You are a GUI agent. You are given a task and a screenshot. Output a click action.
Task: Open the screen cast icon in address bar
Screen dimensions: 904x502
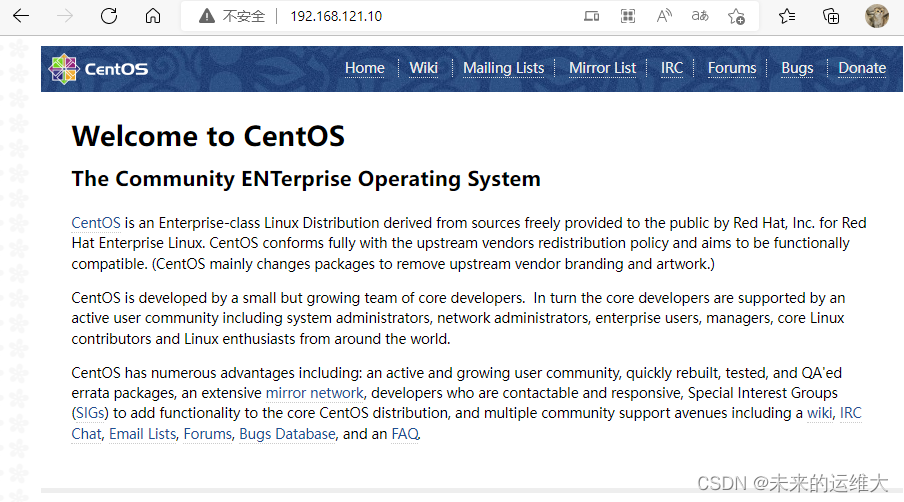pyautogui.click(x=592, y=16)
